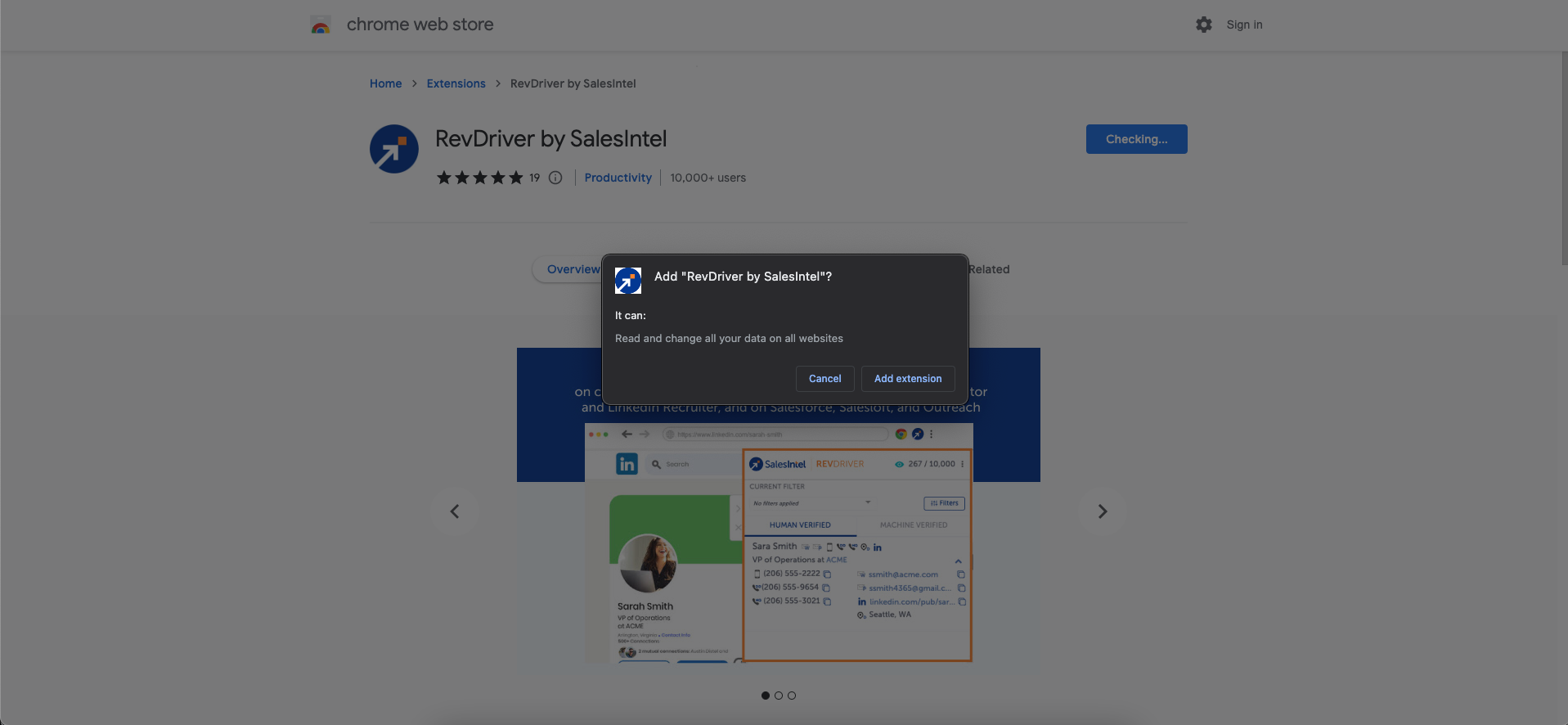This screenshot has width=1568, height=725.
Task: Switch to the Overview tab
Action: coord(573,269)
